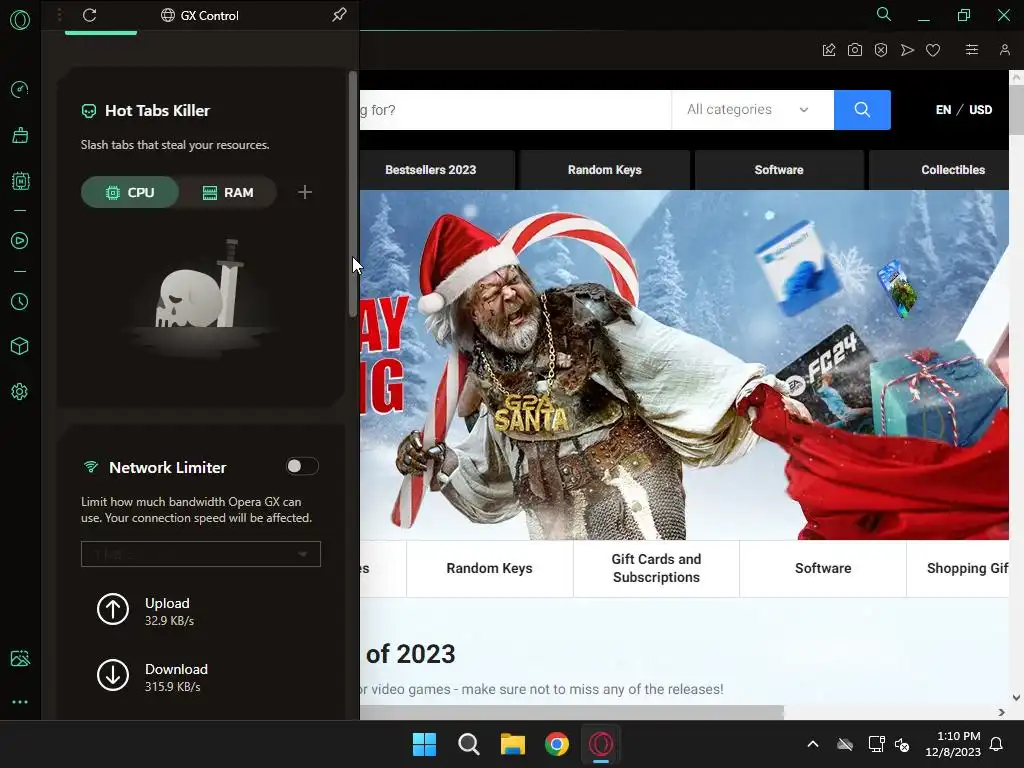Open the Player icon in sidebar
The width and height of the screenshot is (1024, 768).
coord(20,241)
